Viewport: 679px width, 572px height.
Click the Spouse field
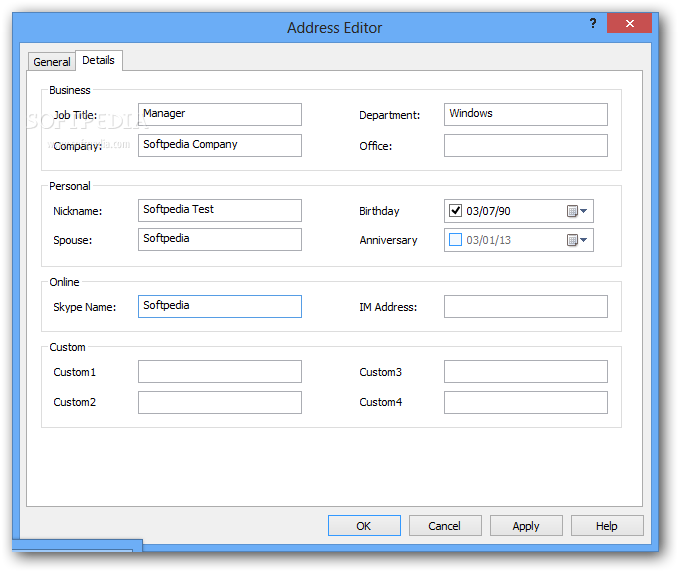pyautogui.click(x=220, y=239)
